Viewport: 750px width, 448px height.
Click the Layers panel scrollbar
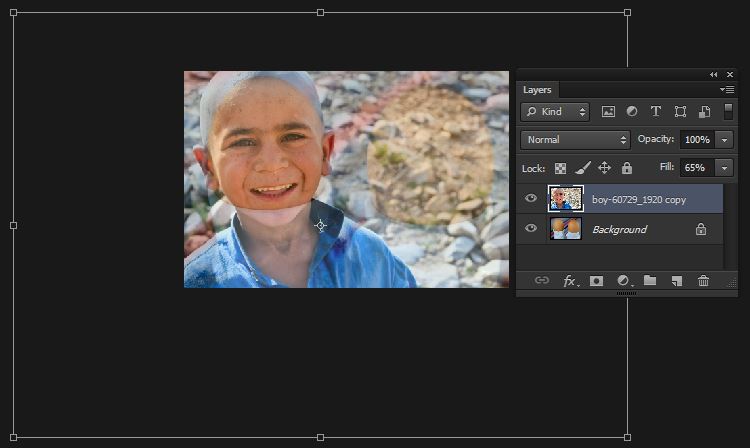tap(729, 226)
